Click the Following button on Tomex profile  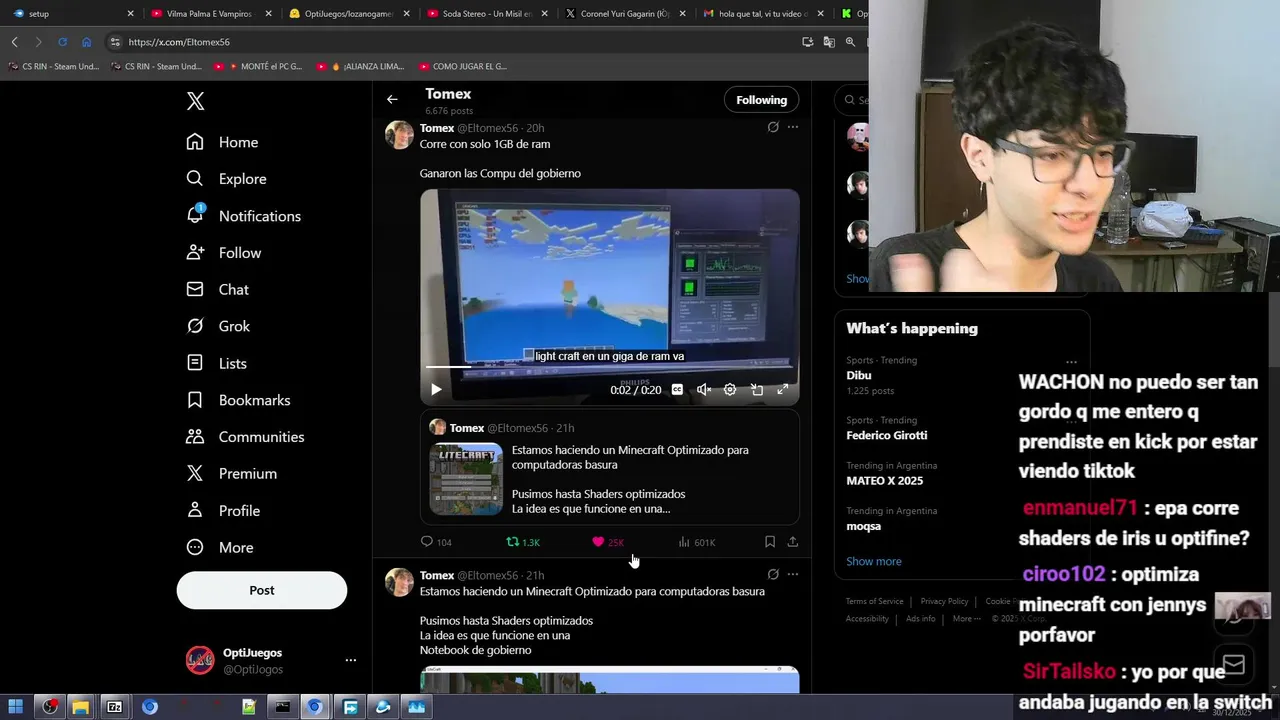762,100
